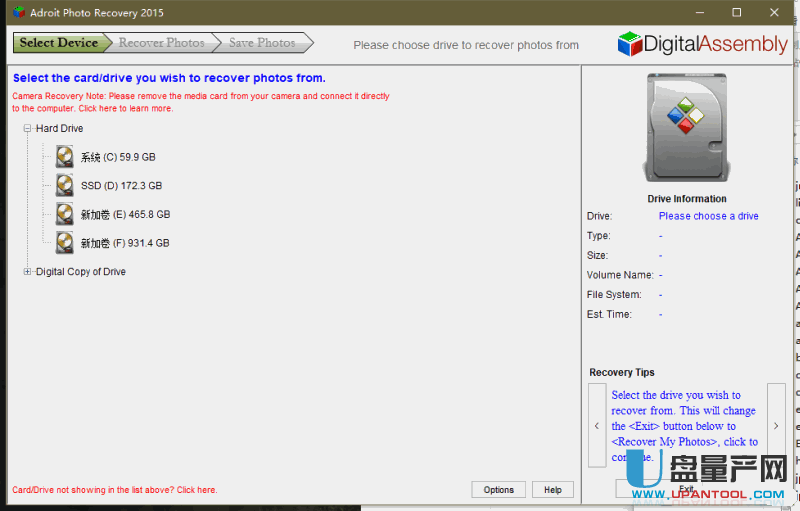Click the 'Click here to learn more' note

coord(126,109)
